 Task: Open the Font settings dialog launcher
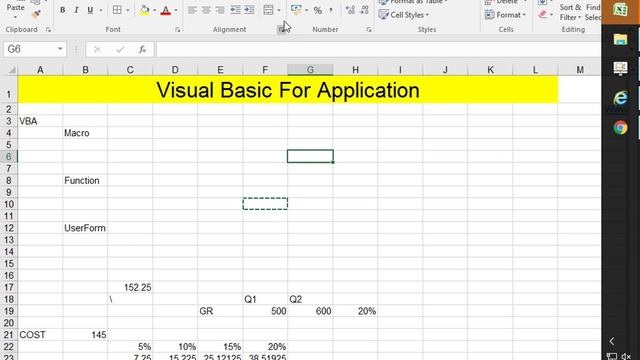click(x=178, y=29)
